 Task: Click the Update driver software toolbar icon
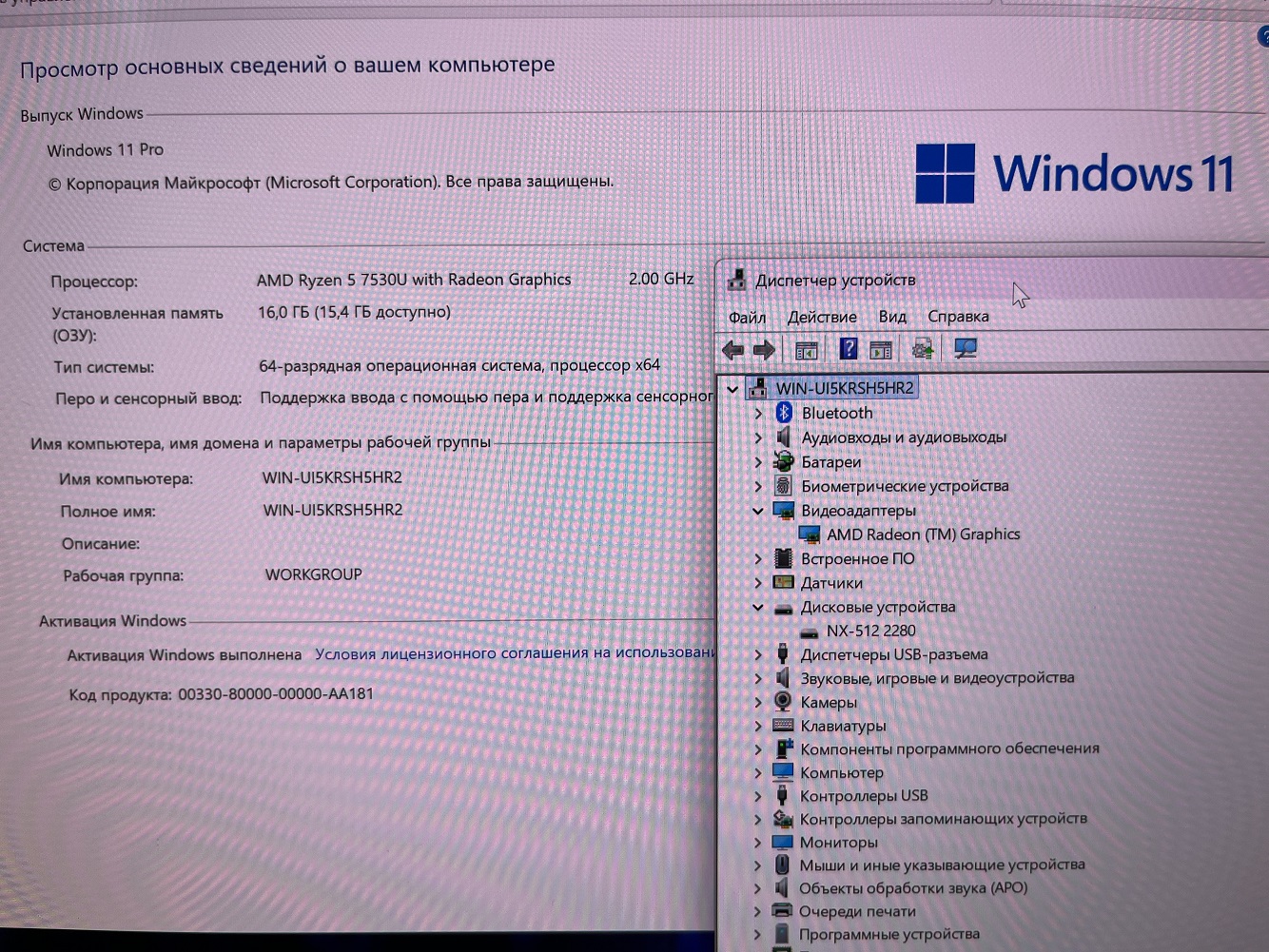pyautogui.click(x=922, y=349)
